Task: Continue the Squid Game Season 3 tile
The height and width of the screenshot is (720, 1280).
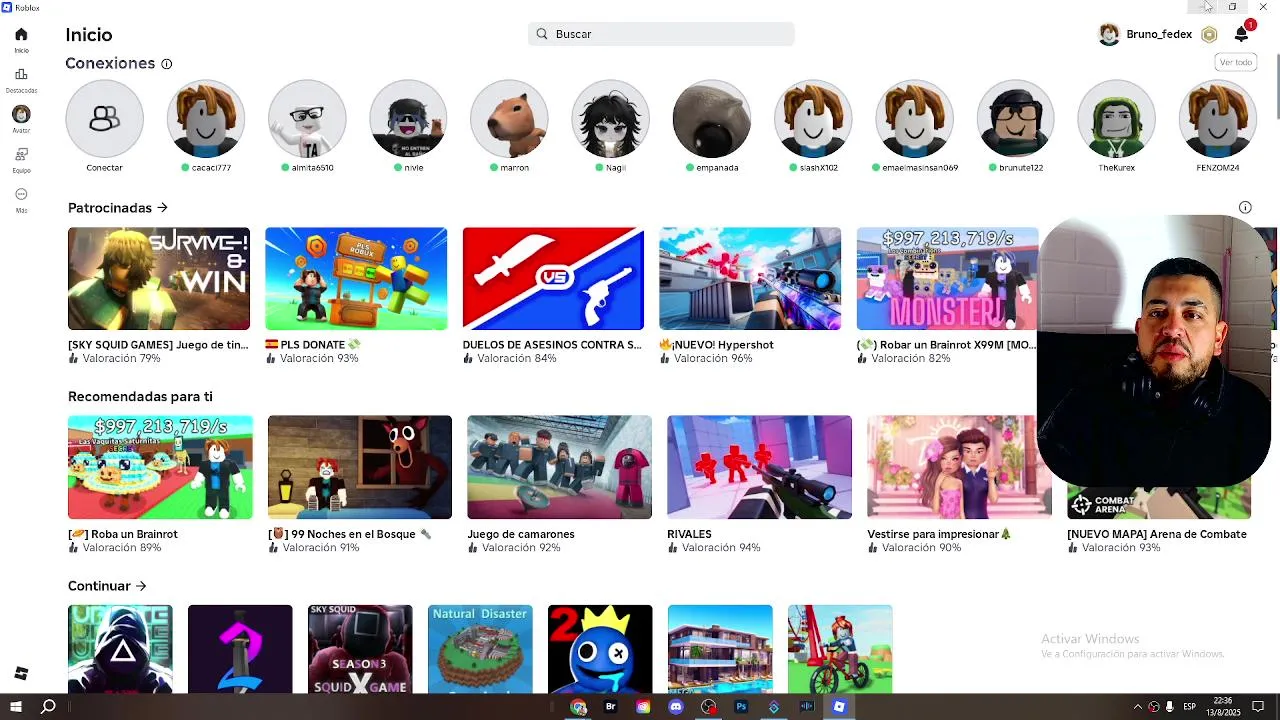Action: tap(360, 649)
